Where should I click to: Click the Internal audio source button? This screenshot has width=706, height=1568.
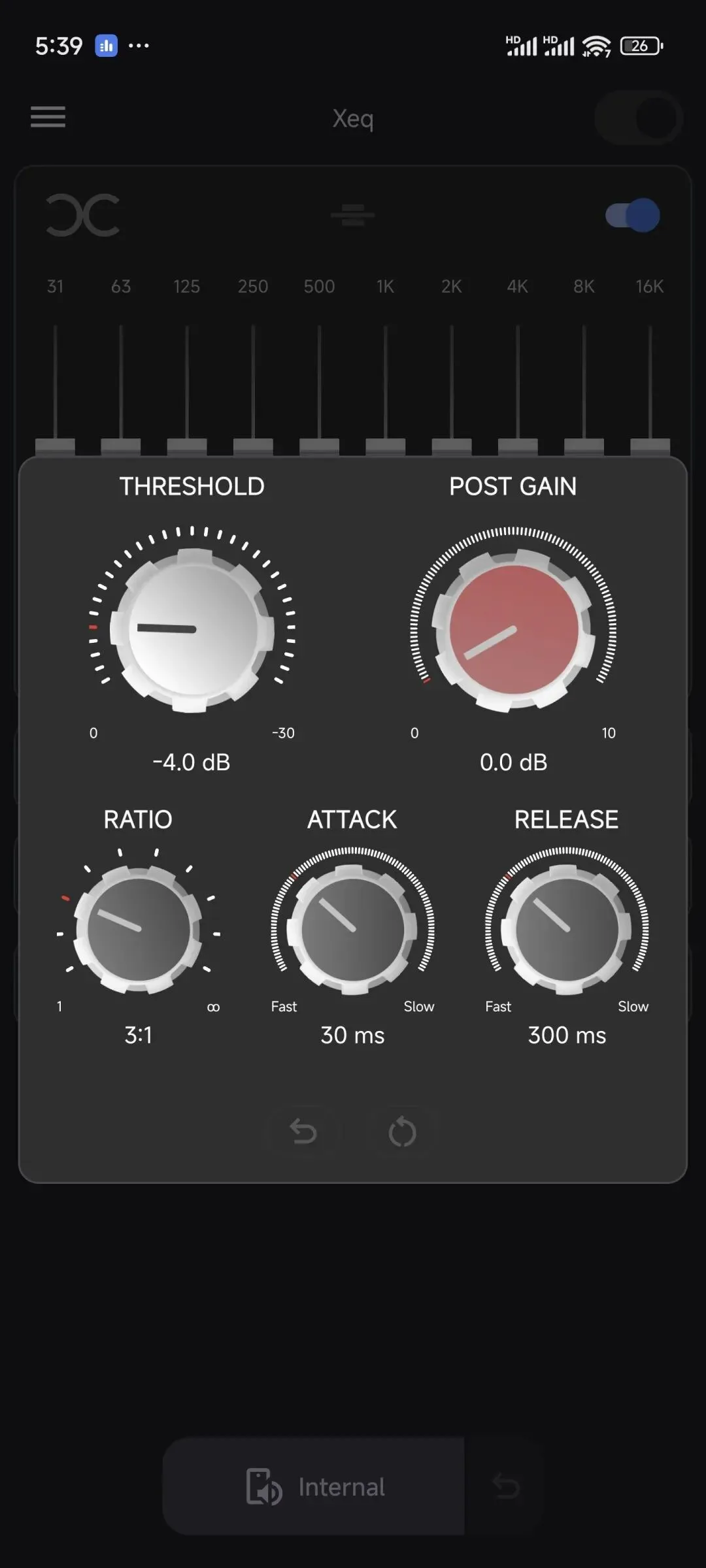tap(314, 1486)
